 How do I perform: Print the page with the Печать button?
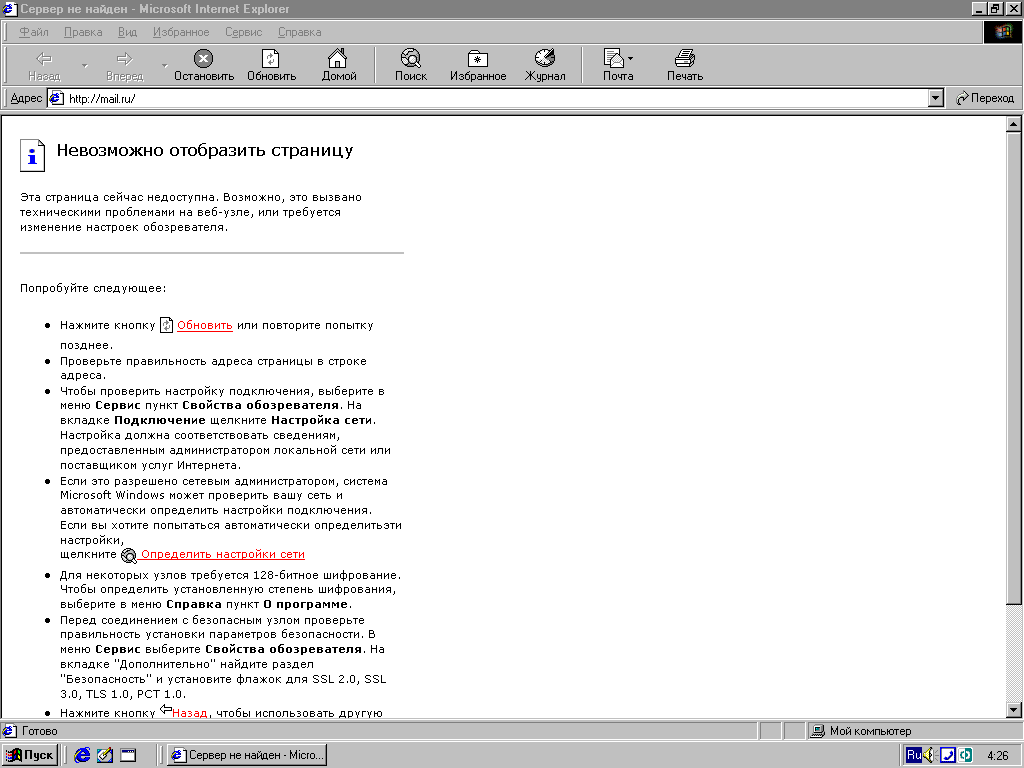[684, 65]
